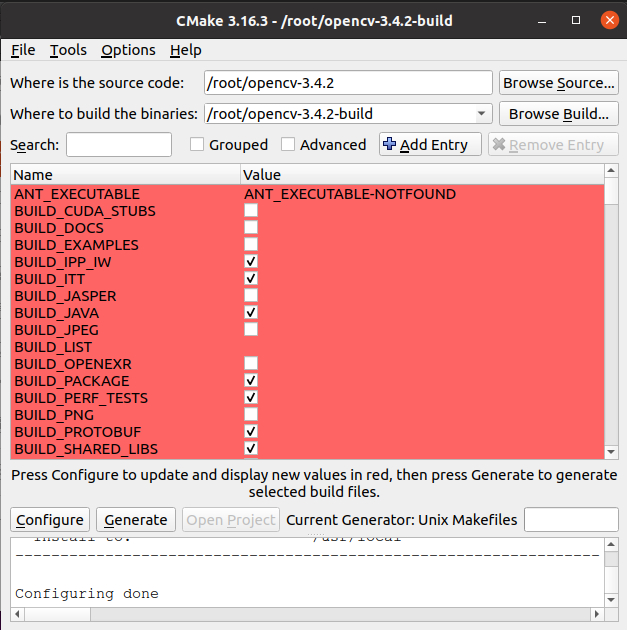The width and height of the screenshot is (627, 630).
Task: Uncheck BUILD_IPP_IW option
Action: click(251, 262)
